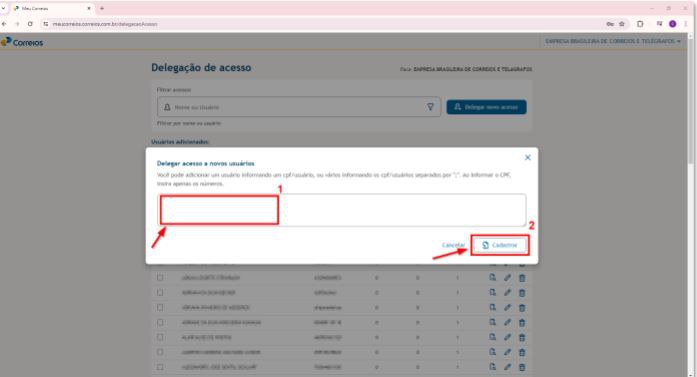Click the trash delete icon in the first fully visible row
697x377 pixels.
522,278
